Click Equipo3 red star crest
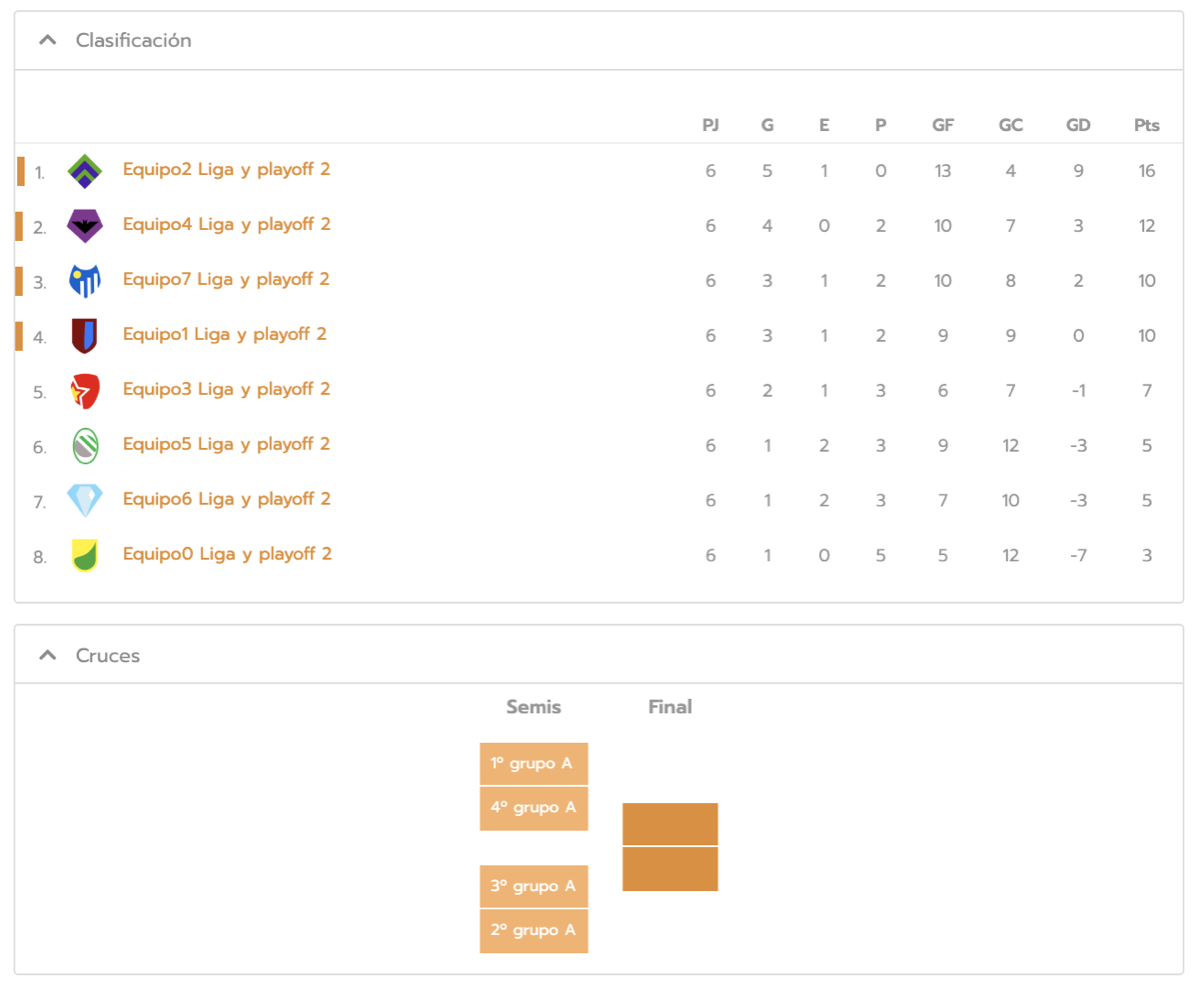1198x990 pixels. 85,391
